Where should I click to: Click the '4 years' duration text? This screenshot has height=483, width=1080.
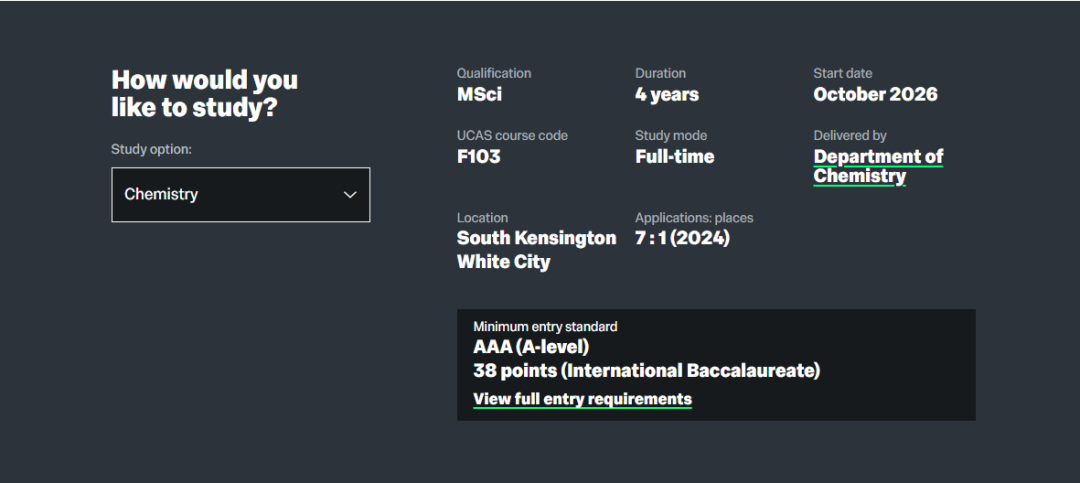(666, 95)
